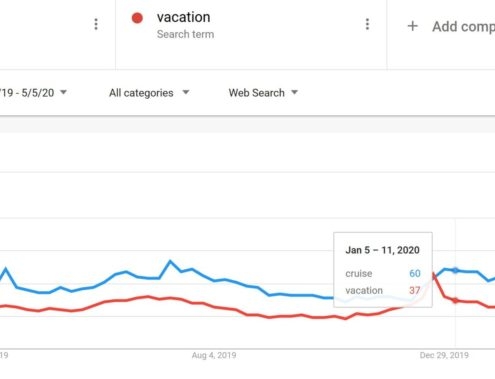Open the date range dropdown ending 5/5/20
The height and width of the screenshot is (379, 495).
click(x=33, y=93)
